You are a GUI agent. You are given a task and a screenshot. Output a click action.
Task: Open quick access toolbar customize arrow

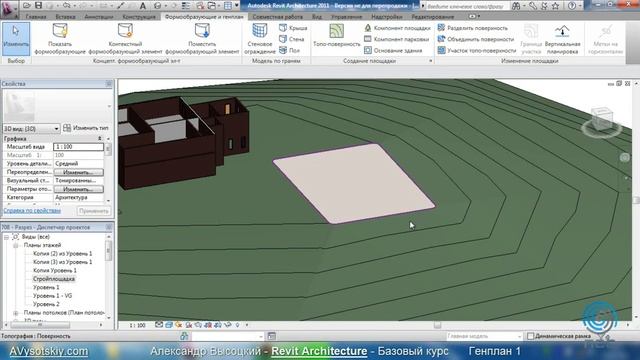[237, 5]
